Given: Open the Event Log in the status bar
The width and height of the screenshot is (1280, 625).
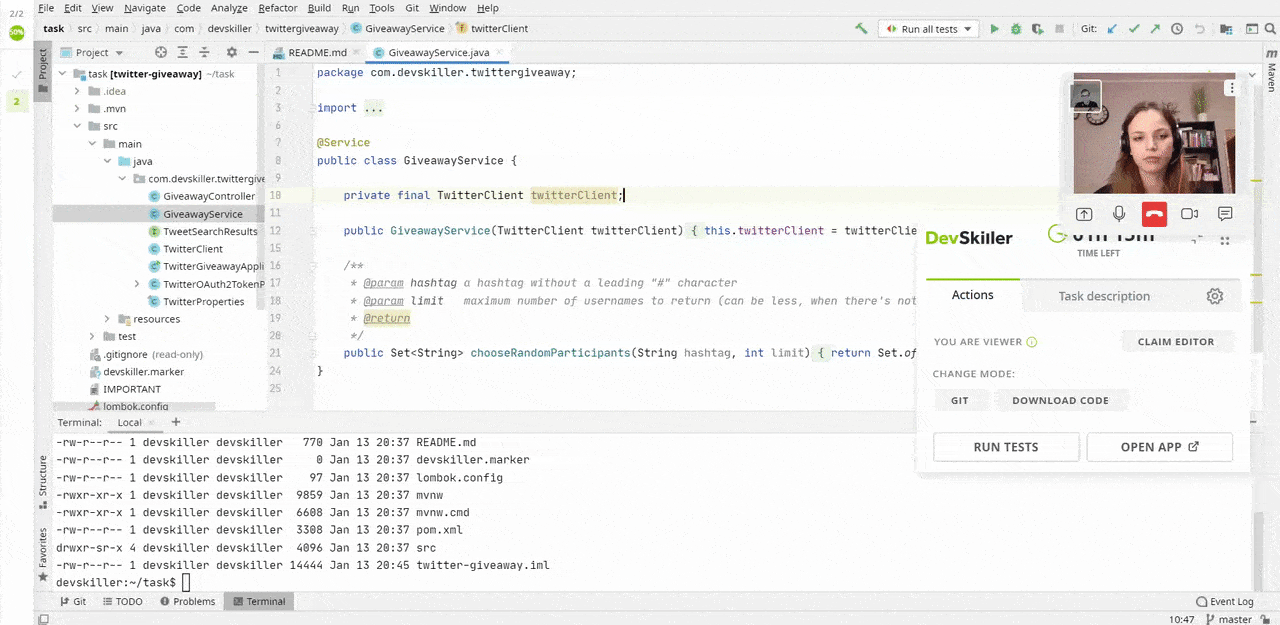Looking at the screenshot, I should pyautogui.click(x=1224, y=601).
